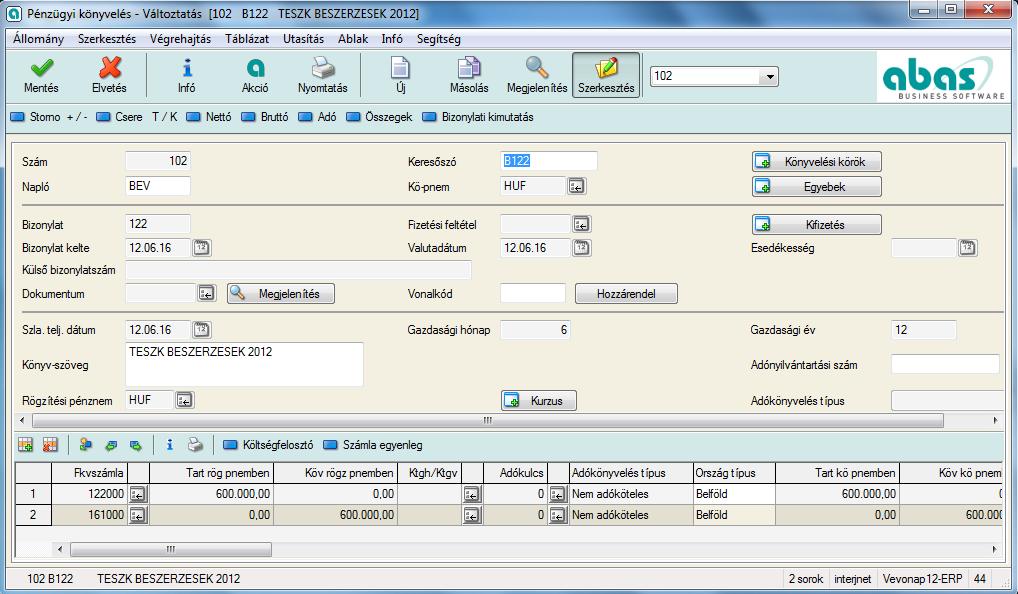Click the Belföld cell in row 1
1018x594 pixels.
point(734,494)
